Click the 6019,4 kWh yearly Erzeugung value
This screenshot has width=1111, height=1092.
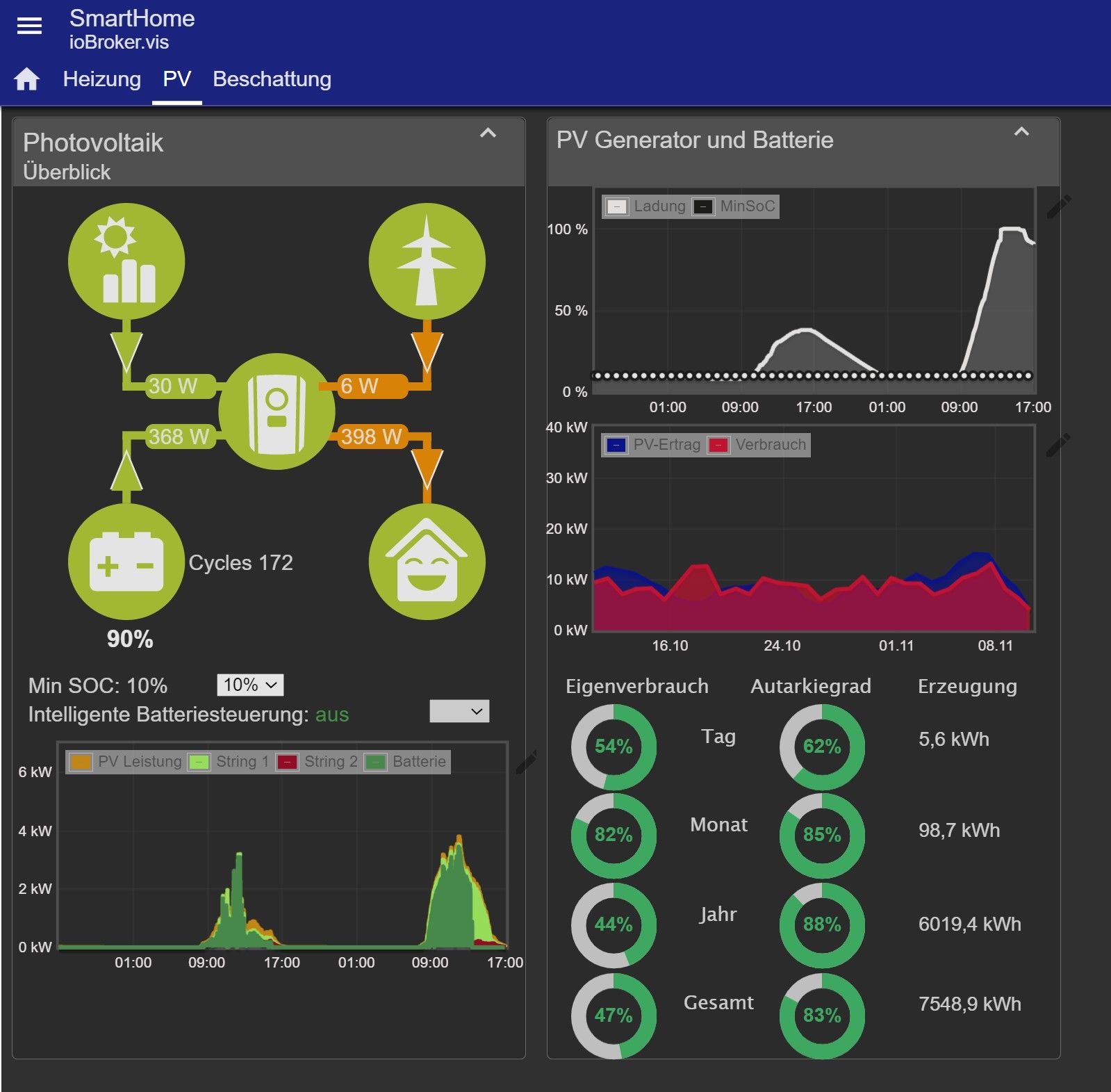tap(970, 924)
